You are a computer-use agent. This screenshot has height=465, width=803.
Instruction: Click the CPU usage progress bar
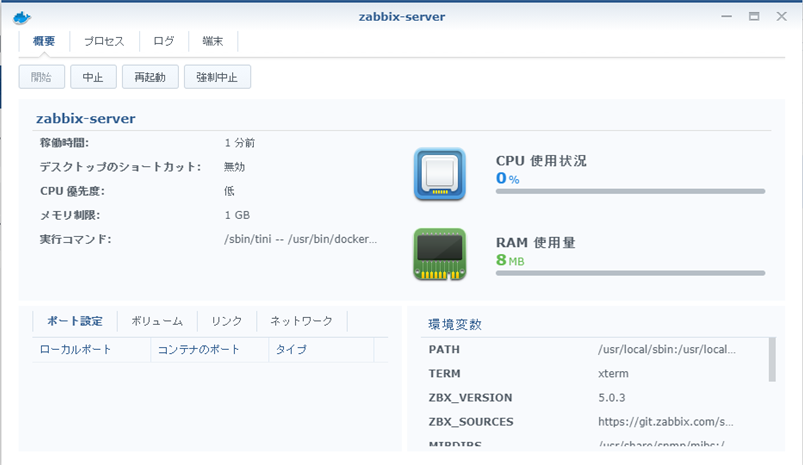point(630,192)
